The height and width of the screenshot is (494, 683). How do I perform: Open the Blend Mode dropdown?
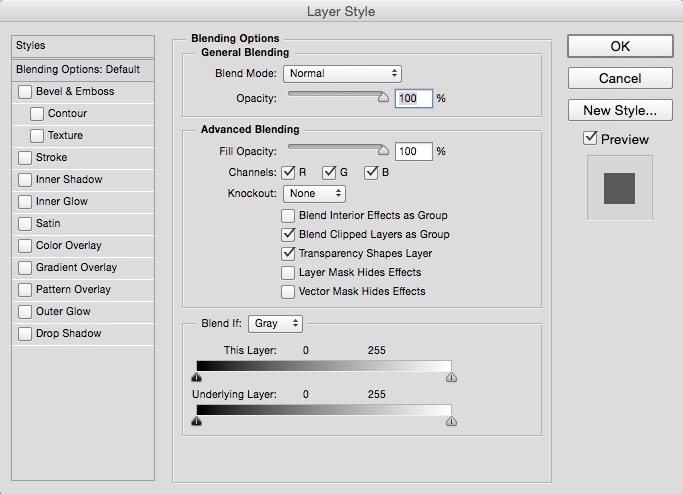coord(342,74)
